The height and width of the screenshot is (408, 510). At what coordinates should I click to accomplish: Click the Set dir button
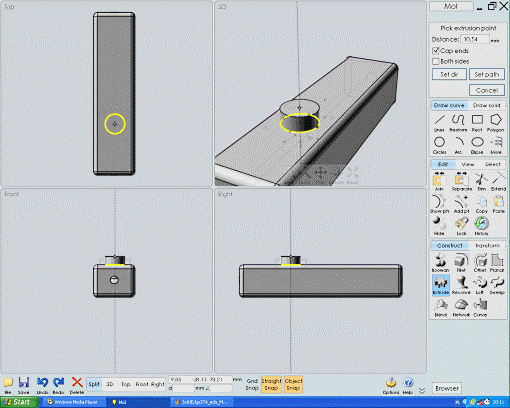point(449,74)
